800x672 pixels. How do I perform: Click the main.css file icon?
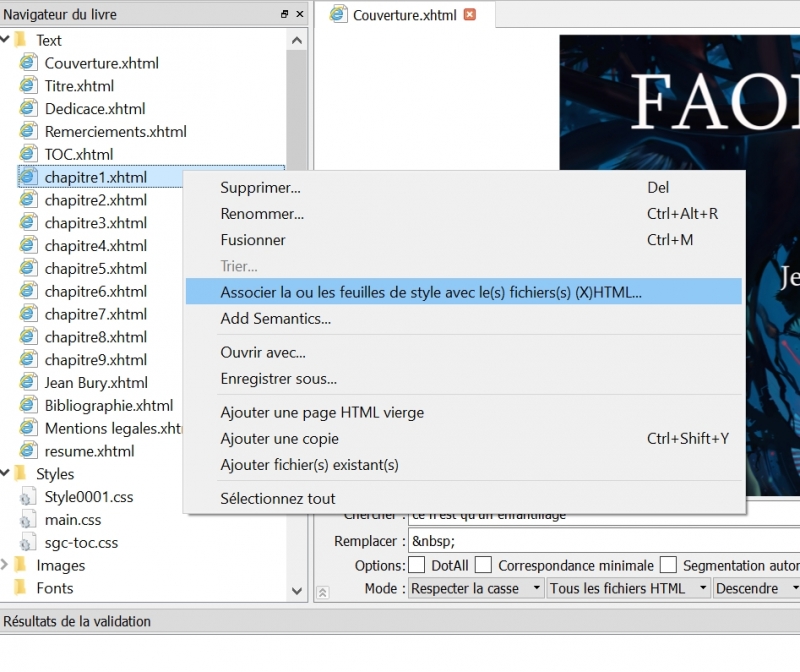28,520
